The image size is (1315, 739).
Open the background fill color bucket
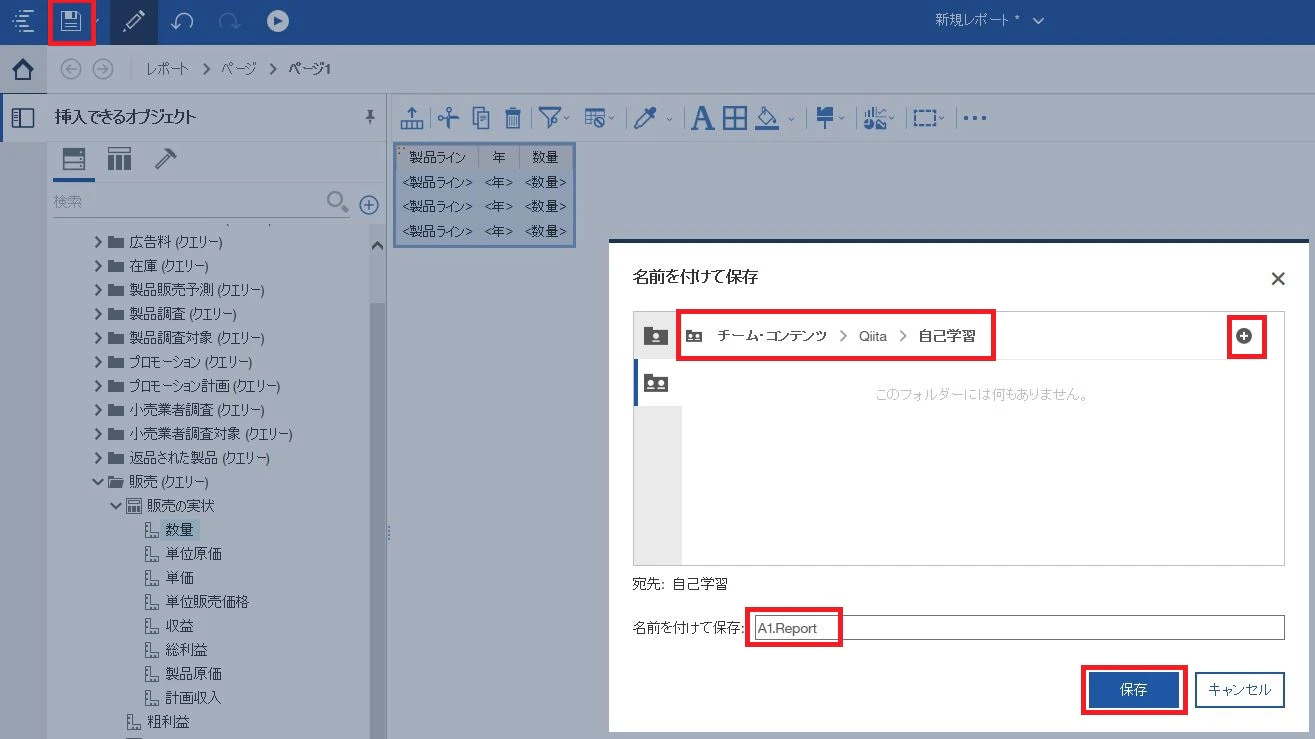(x=767, y=118)
